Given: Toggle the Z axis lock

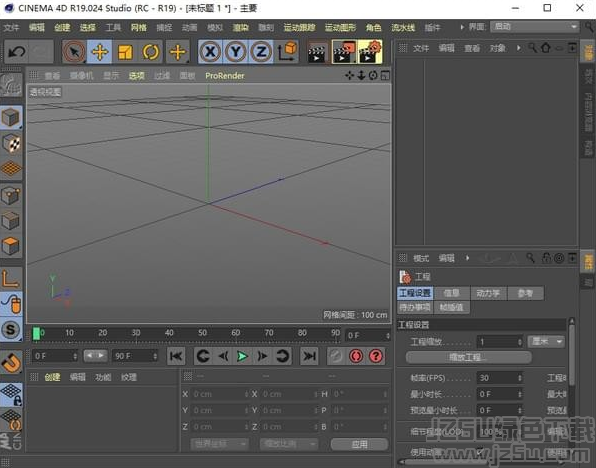Looking at the screenshot, I should (x=261, y=52).
